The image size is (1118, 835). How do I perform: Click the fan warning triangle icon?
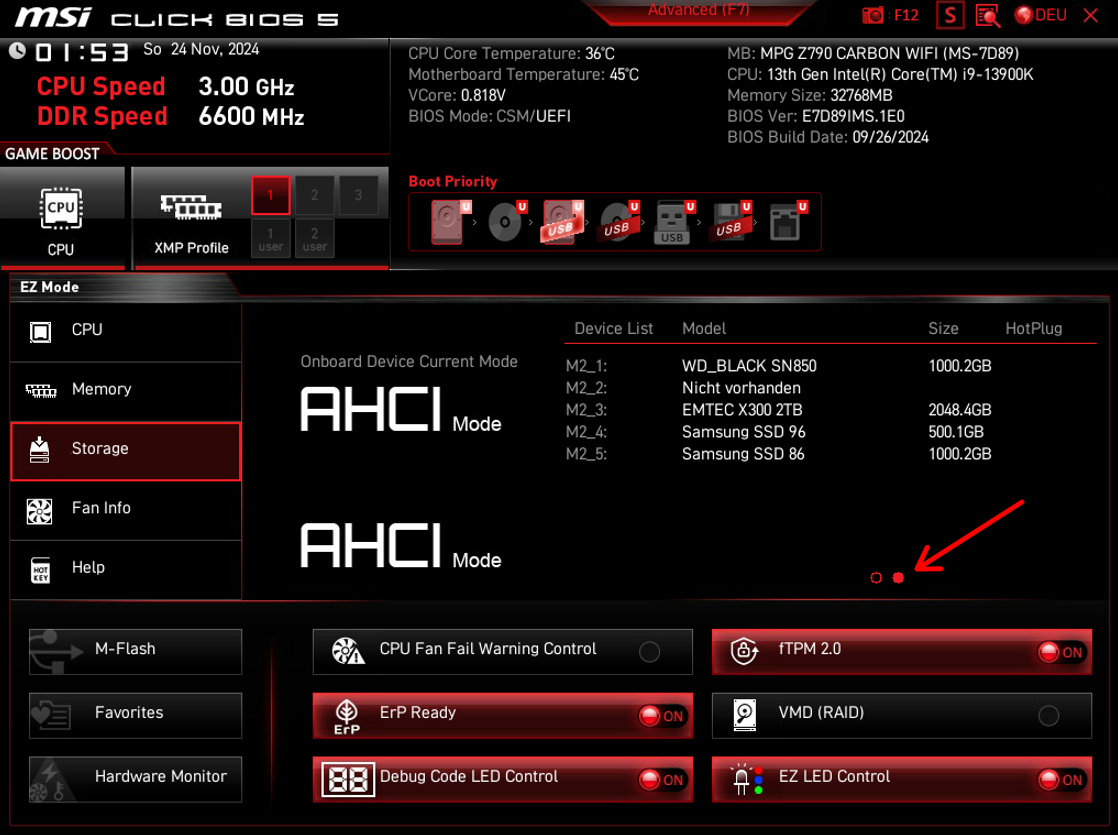(x=348, y=650)
